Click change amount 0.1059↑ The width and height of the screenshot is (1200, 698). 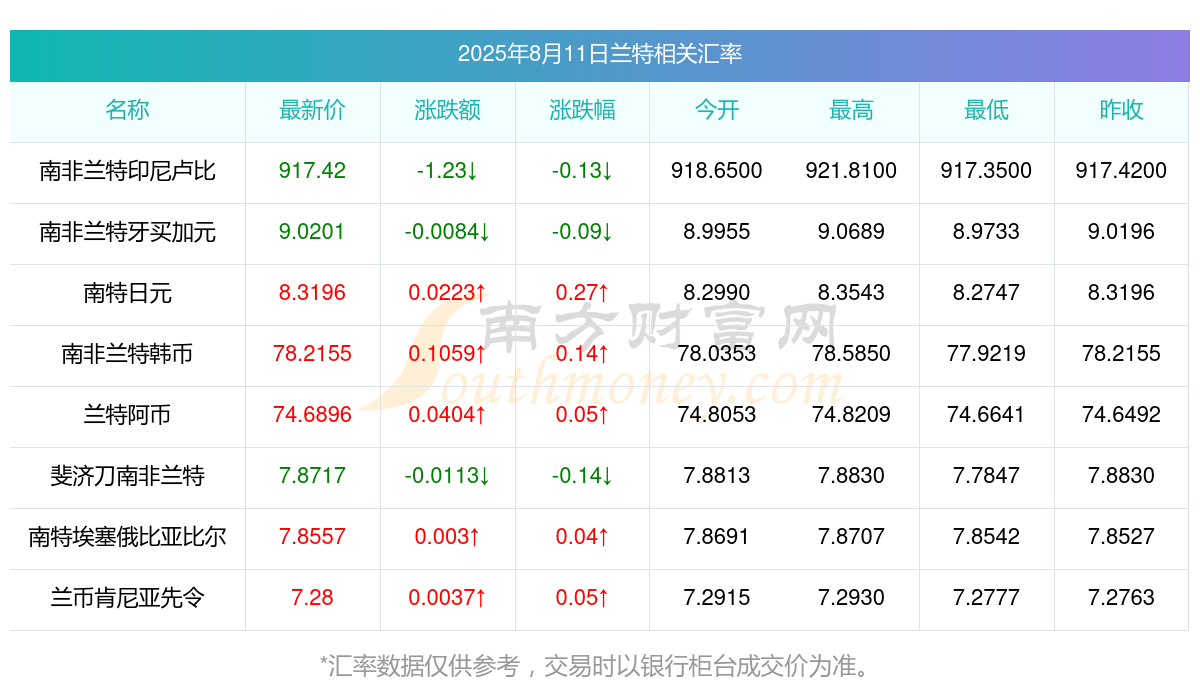(x=447, y=354)
